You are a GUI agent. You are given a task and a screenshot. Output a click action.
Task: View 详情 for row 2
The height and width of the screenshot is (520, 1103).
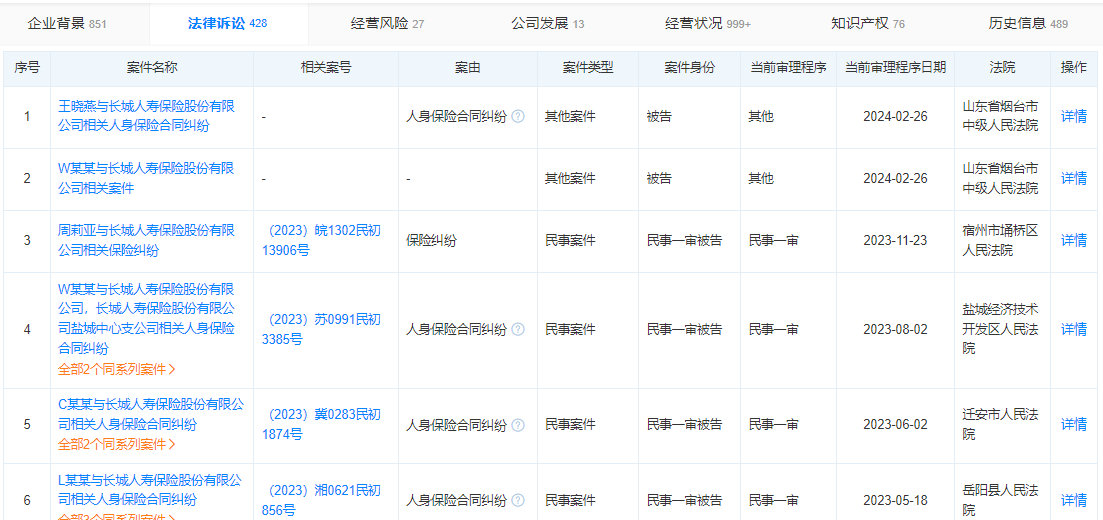pyautogui.click(x=1073, y=179)
